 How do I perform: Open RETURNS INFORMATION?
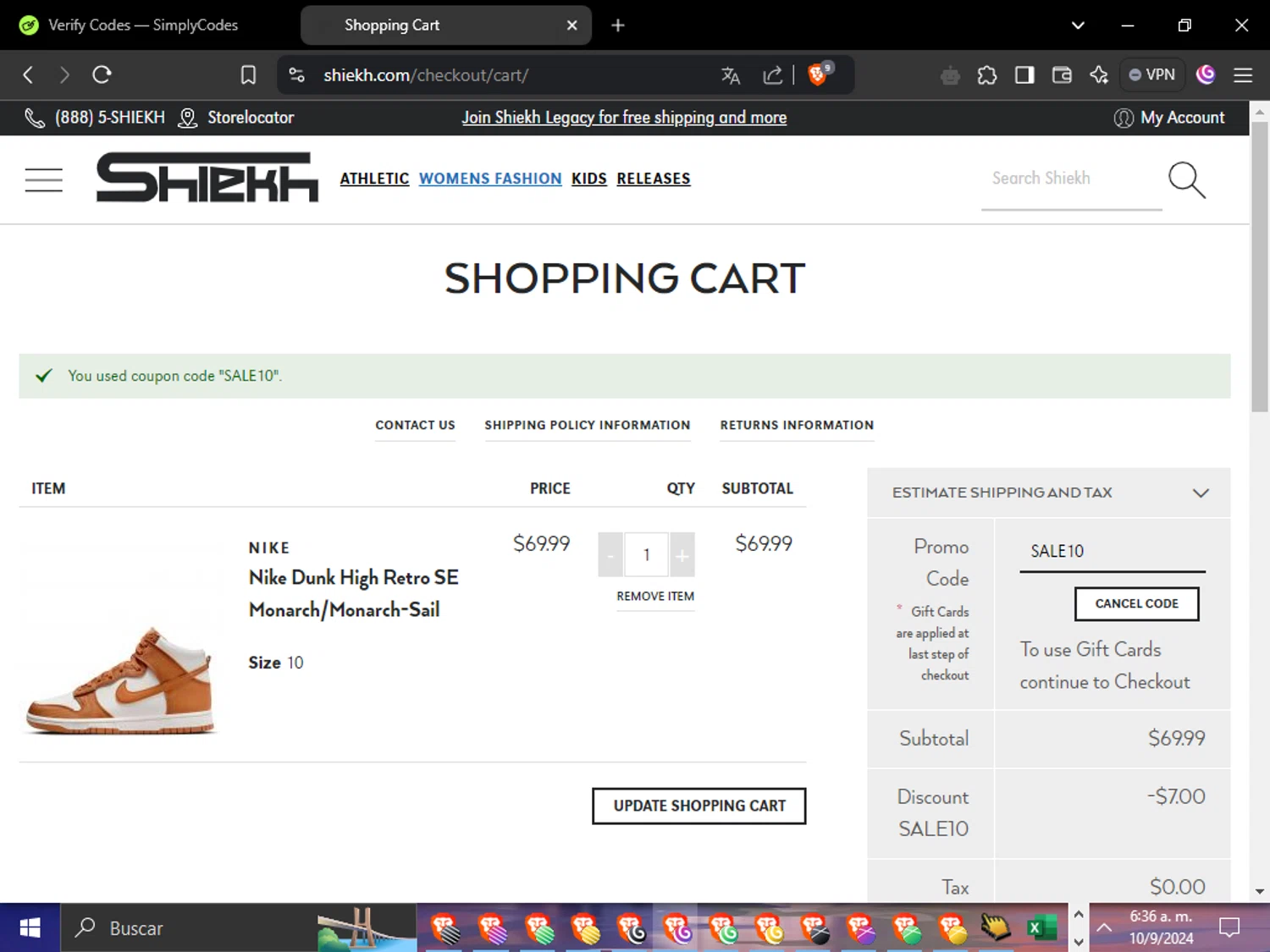point(797,426)
